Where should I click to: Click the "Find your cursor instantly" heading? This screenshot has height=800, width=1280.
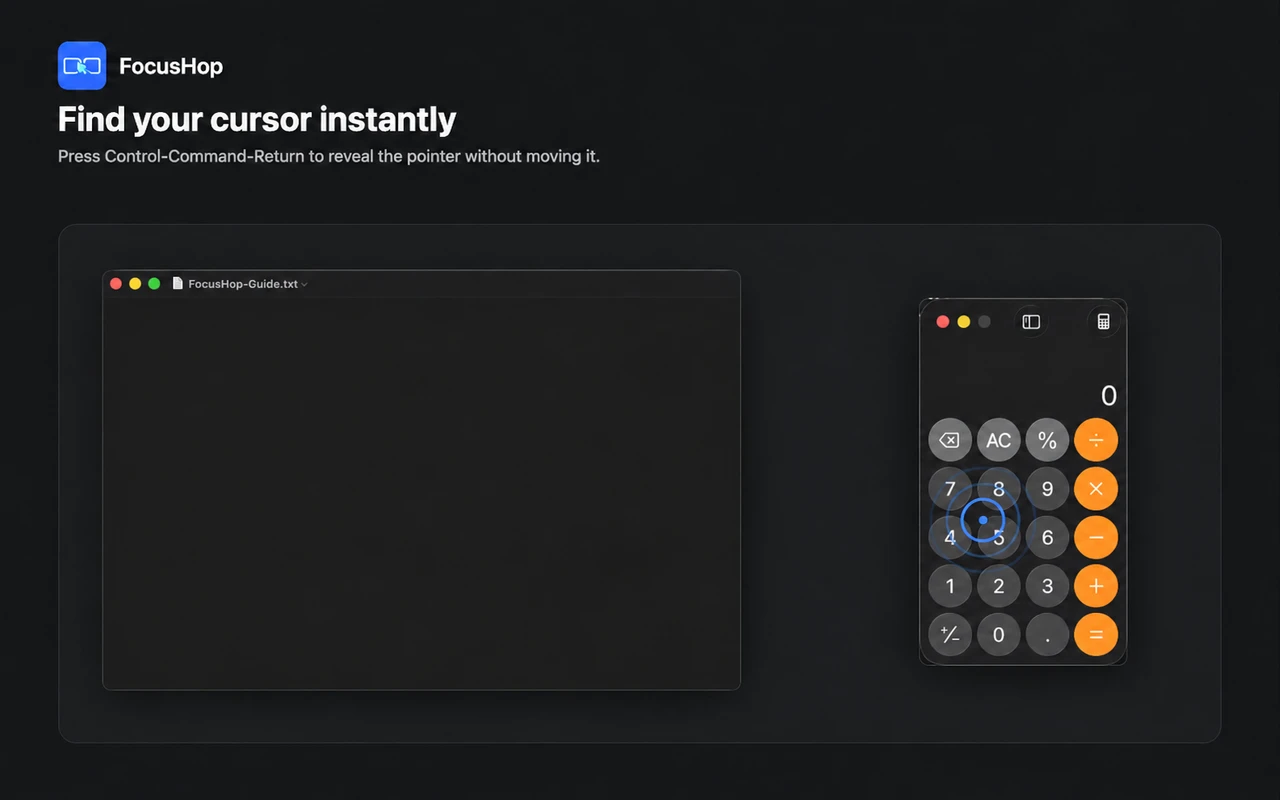[x=257, y=120]
